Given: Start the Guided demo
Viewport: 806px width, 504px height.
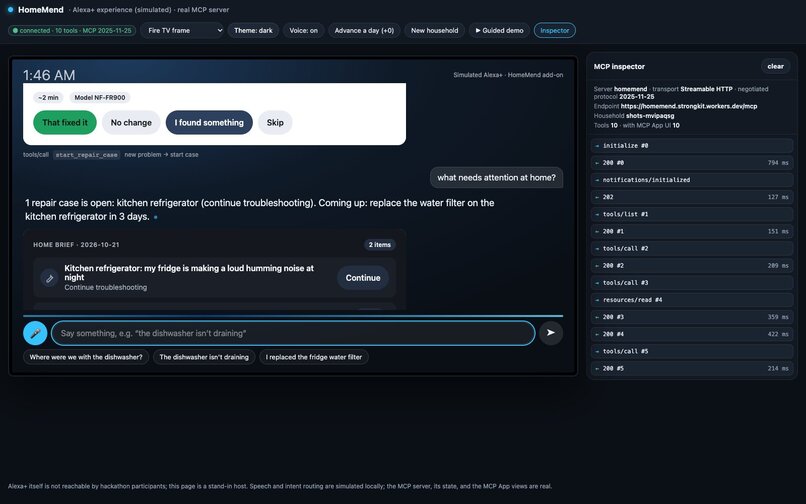Looking at the screenshot, I should (x=499, y=30).
